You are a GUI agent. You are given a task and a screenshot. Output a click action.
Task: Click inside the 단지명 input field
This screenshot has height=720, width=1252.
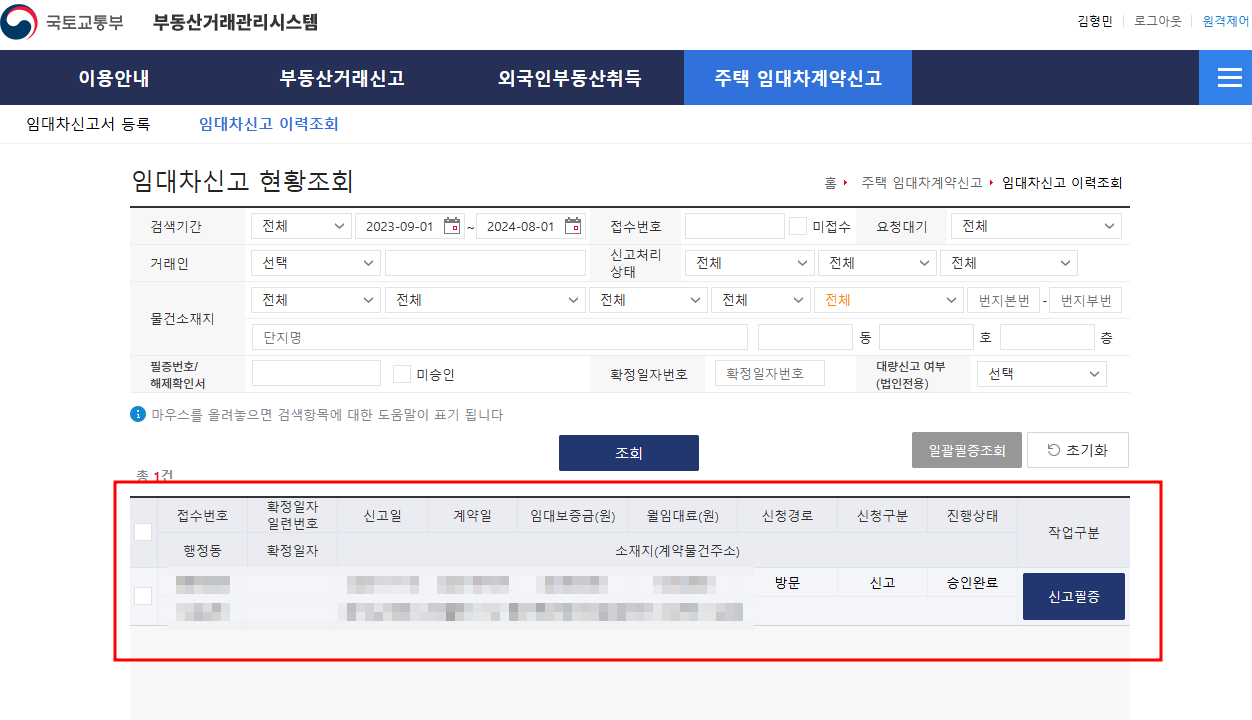pos(500,337)
